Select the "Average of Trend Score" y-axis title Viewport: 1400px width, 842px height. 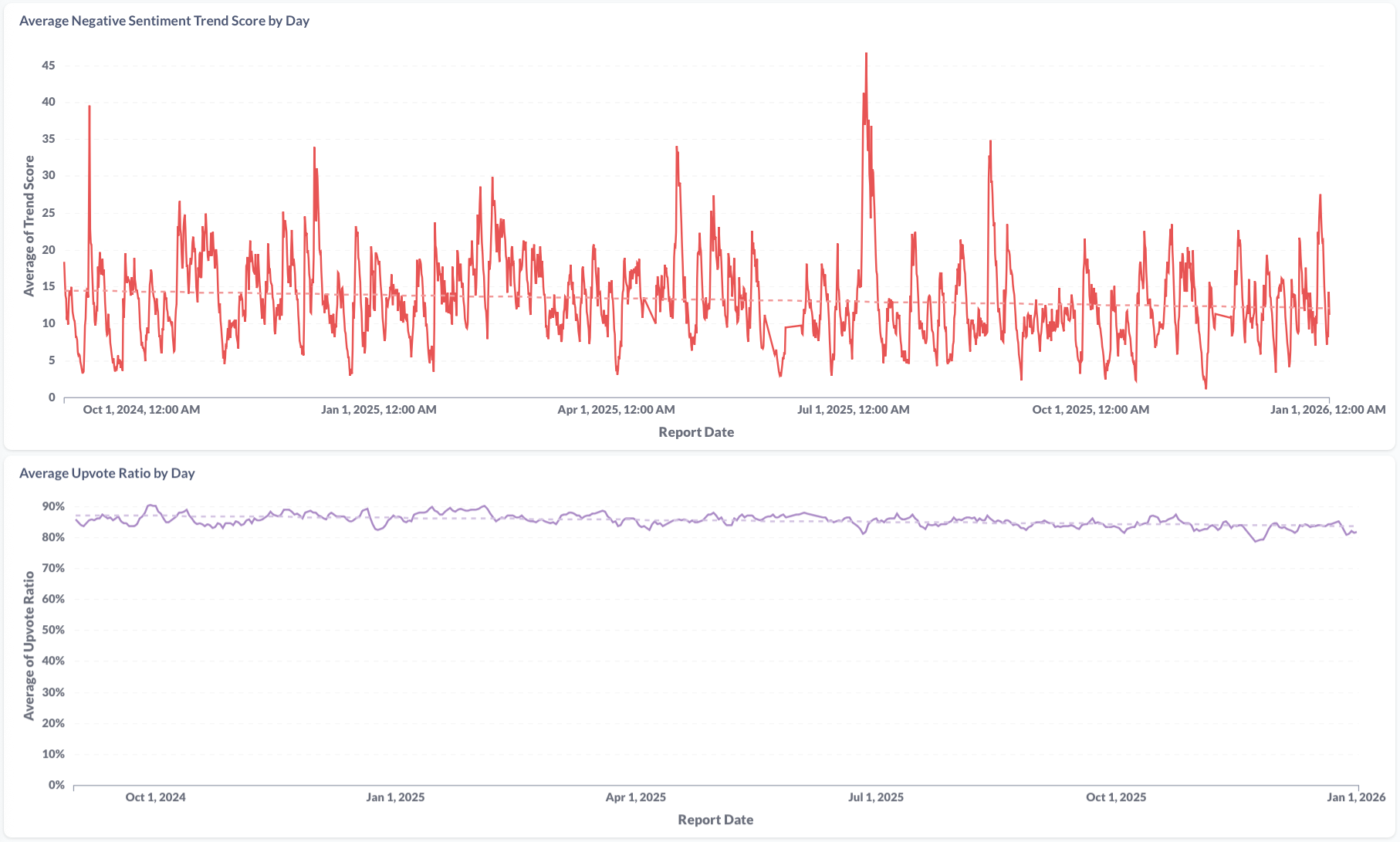(x=29, y=225)
